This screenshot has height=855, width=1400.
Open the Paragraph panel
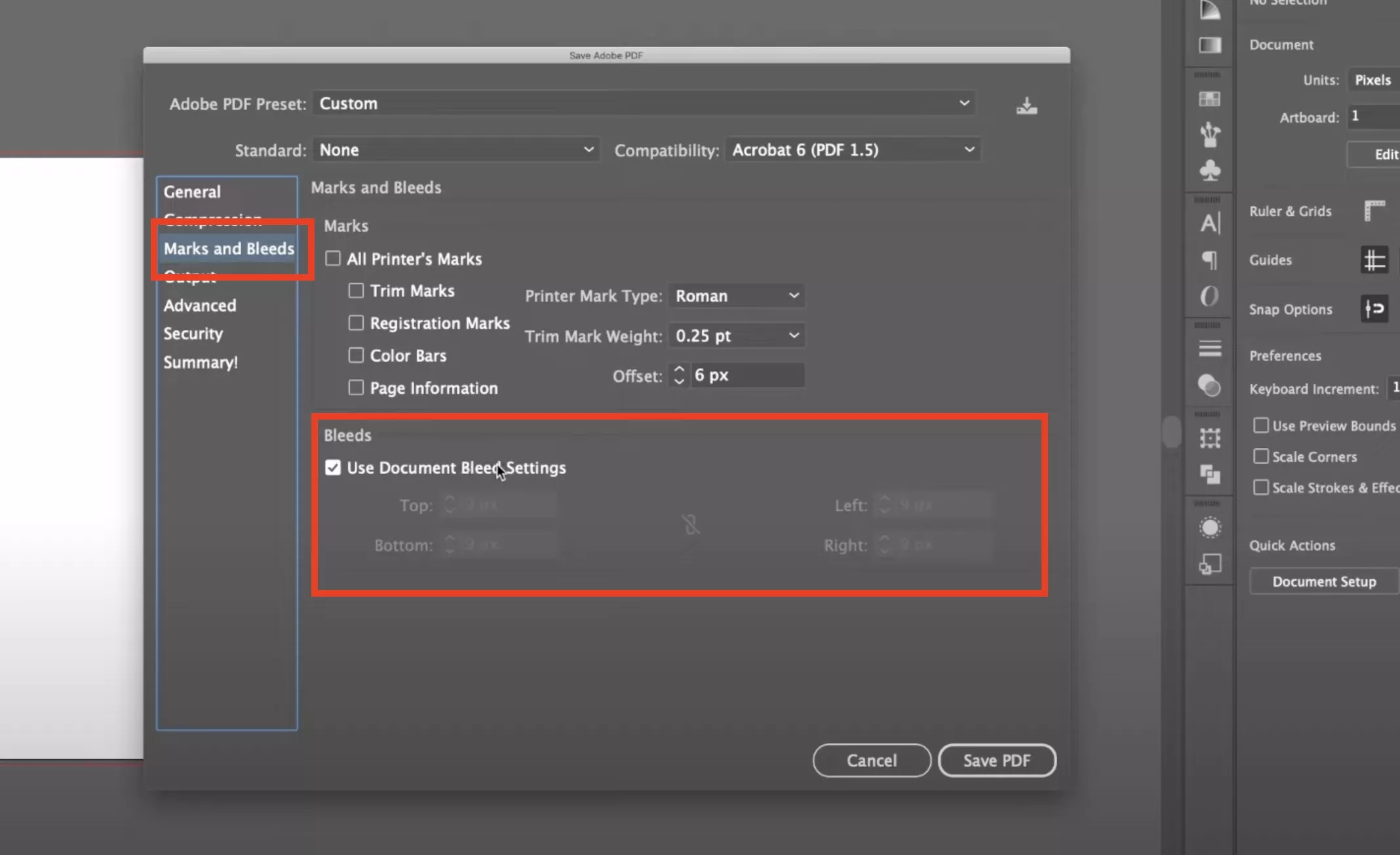[x=1209, y=260]
